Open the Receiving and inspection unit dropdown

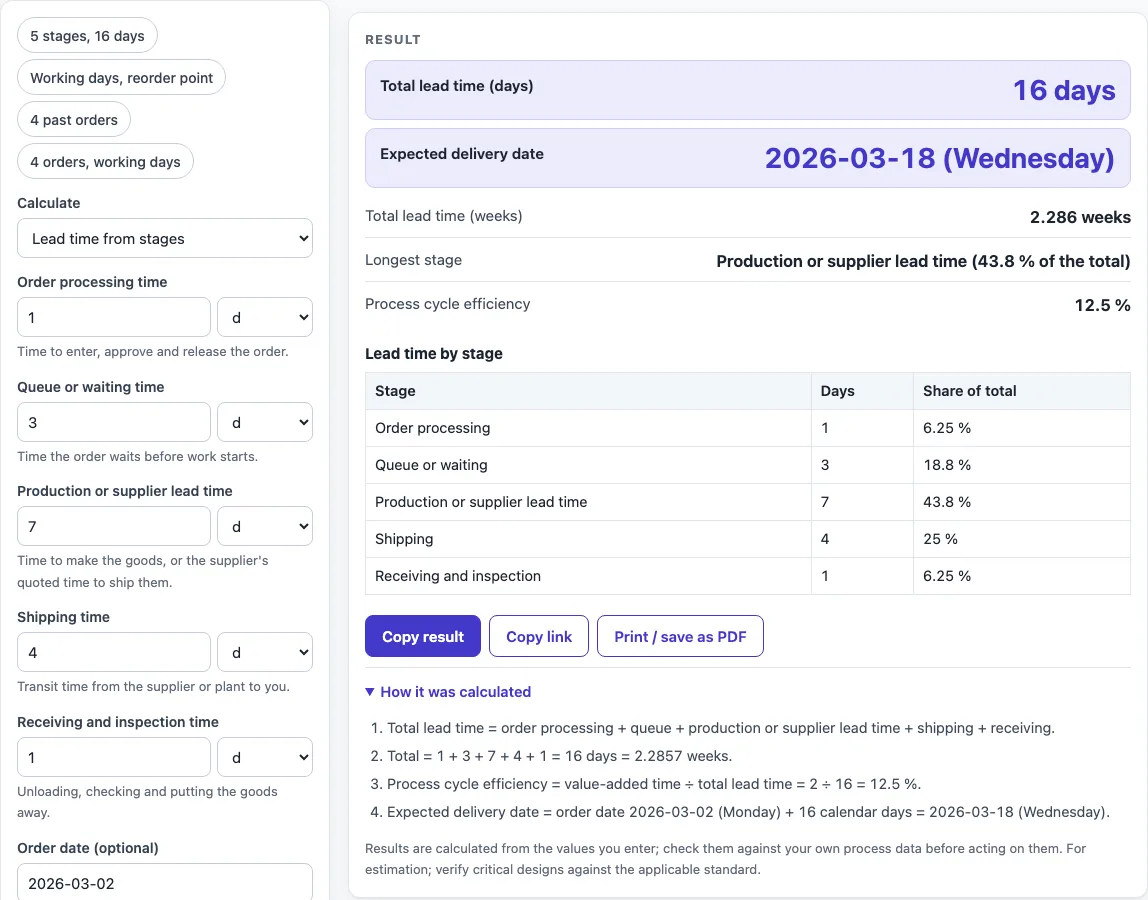click(265, 756)
